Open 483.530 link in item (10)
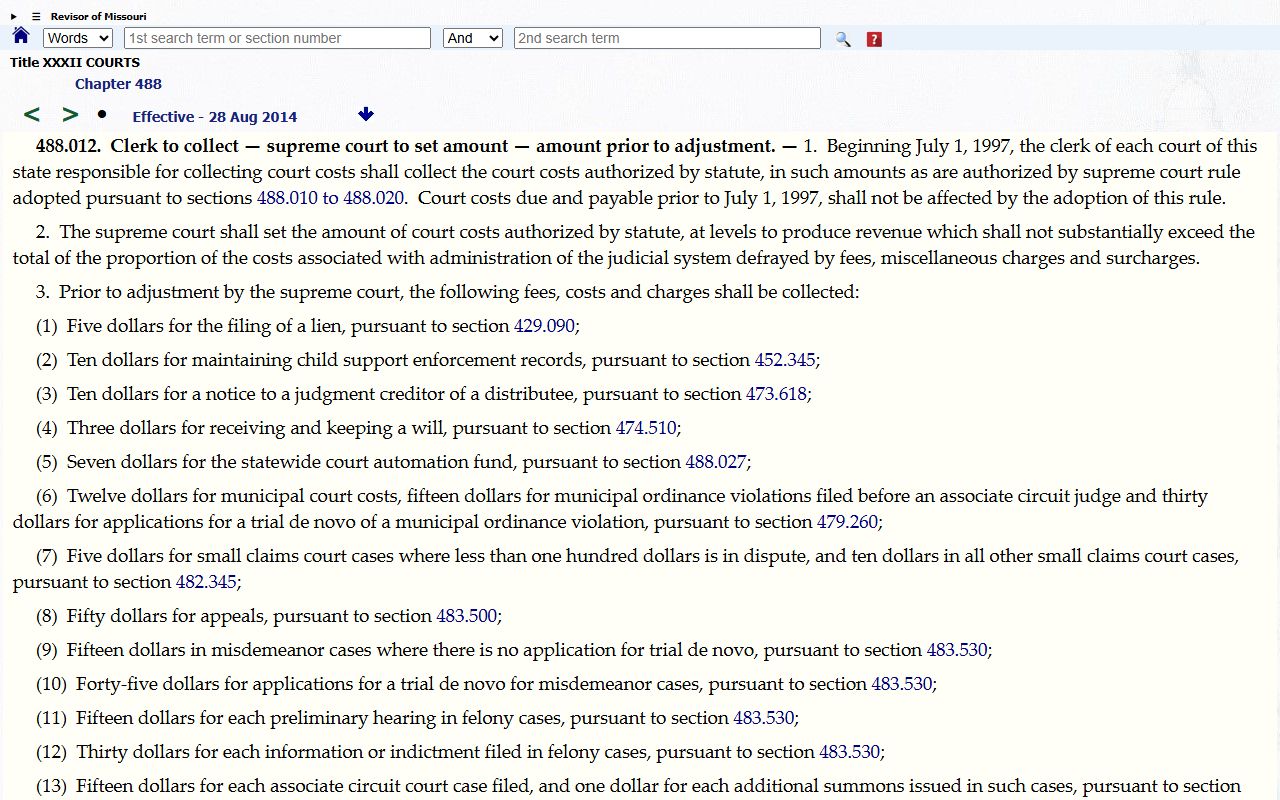This screenshot has height=800, width=1280. (x=902, y=684)
